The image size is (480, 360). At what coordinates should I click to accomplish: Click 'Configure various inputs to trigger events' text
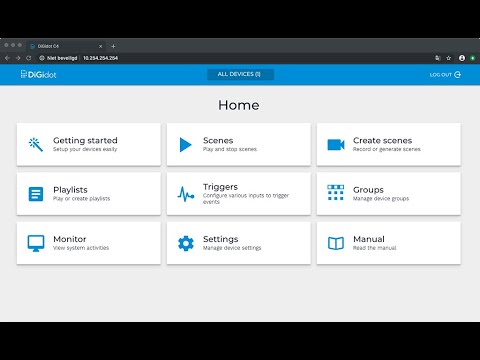(246, 198)
